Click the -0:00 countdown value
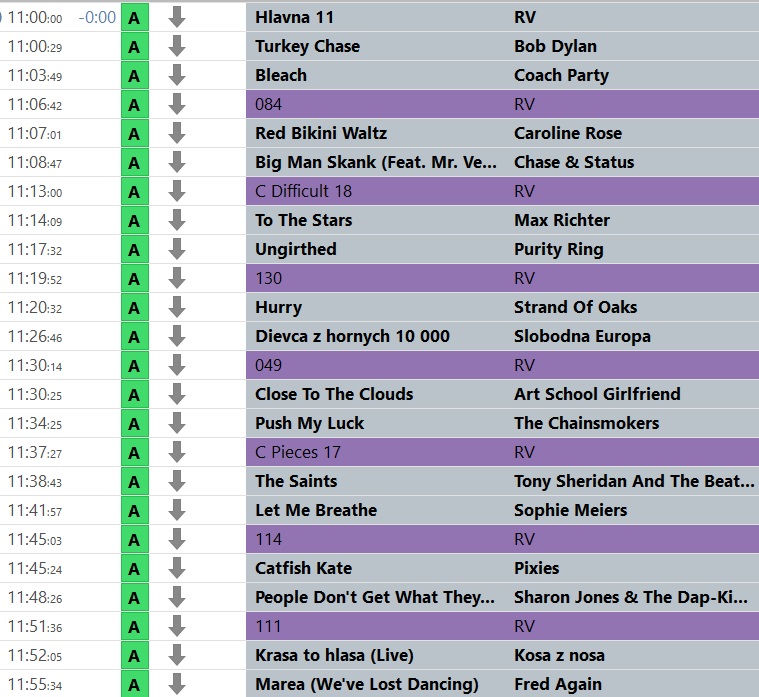The height and width of the screenshot is (697, 759). 97,17
